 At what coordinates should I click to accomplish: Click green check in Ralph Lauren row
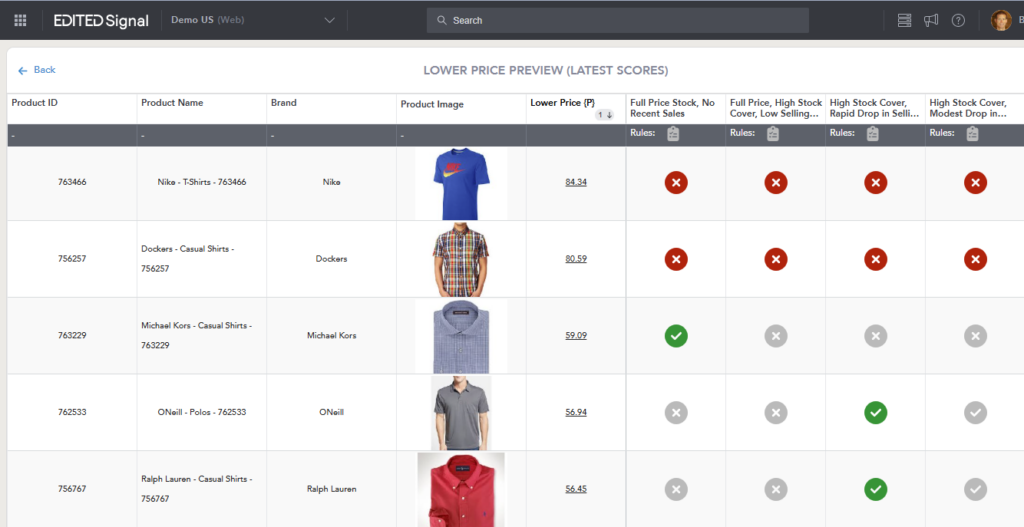coord(876,489)
